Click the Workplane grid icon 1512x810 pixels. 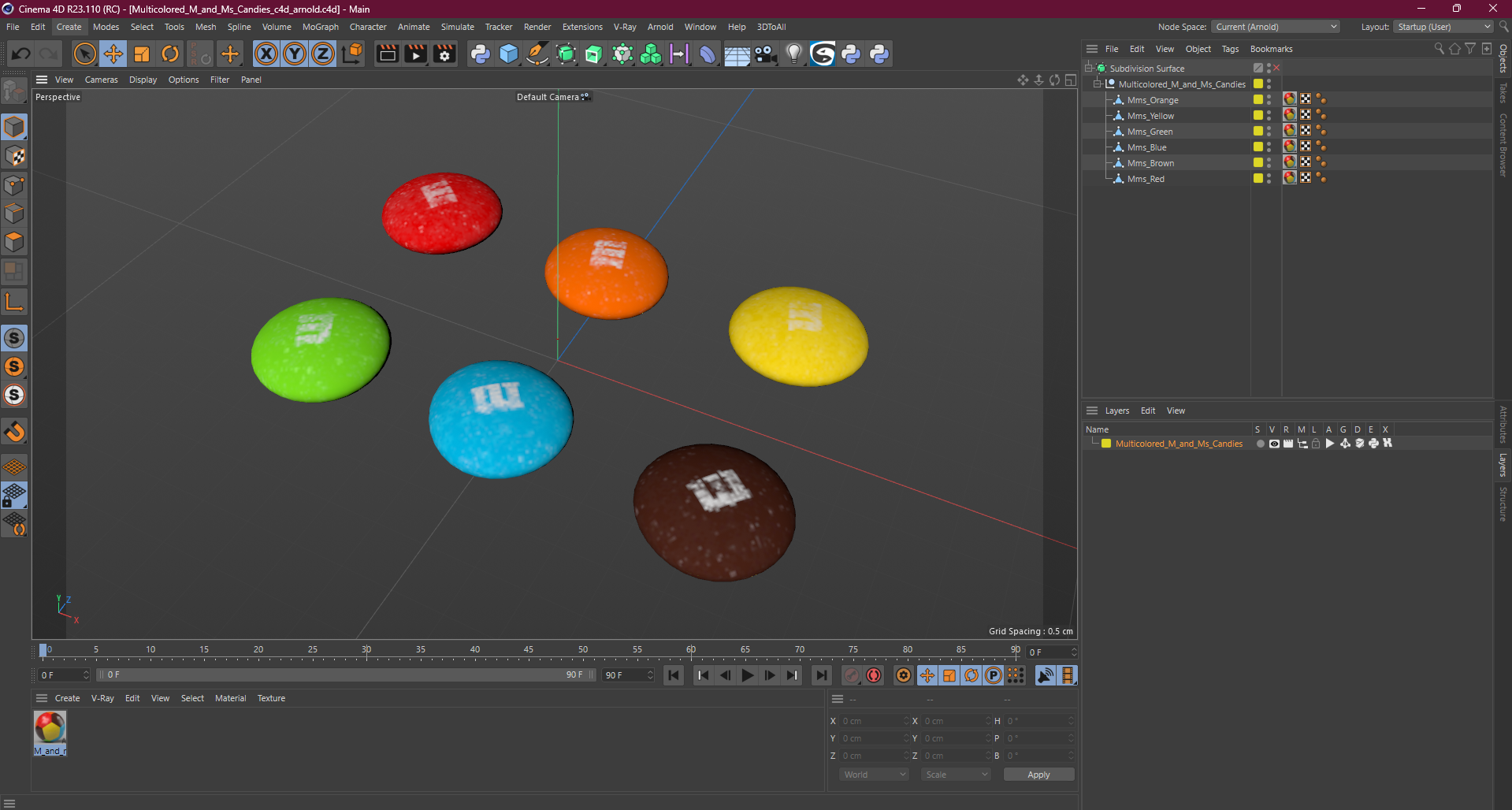[14, 467]
